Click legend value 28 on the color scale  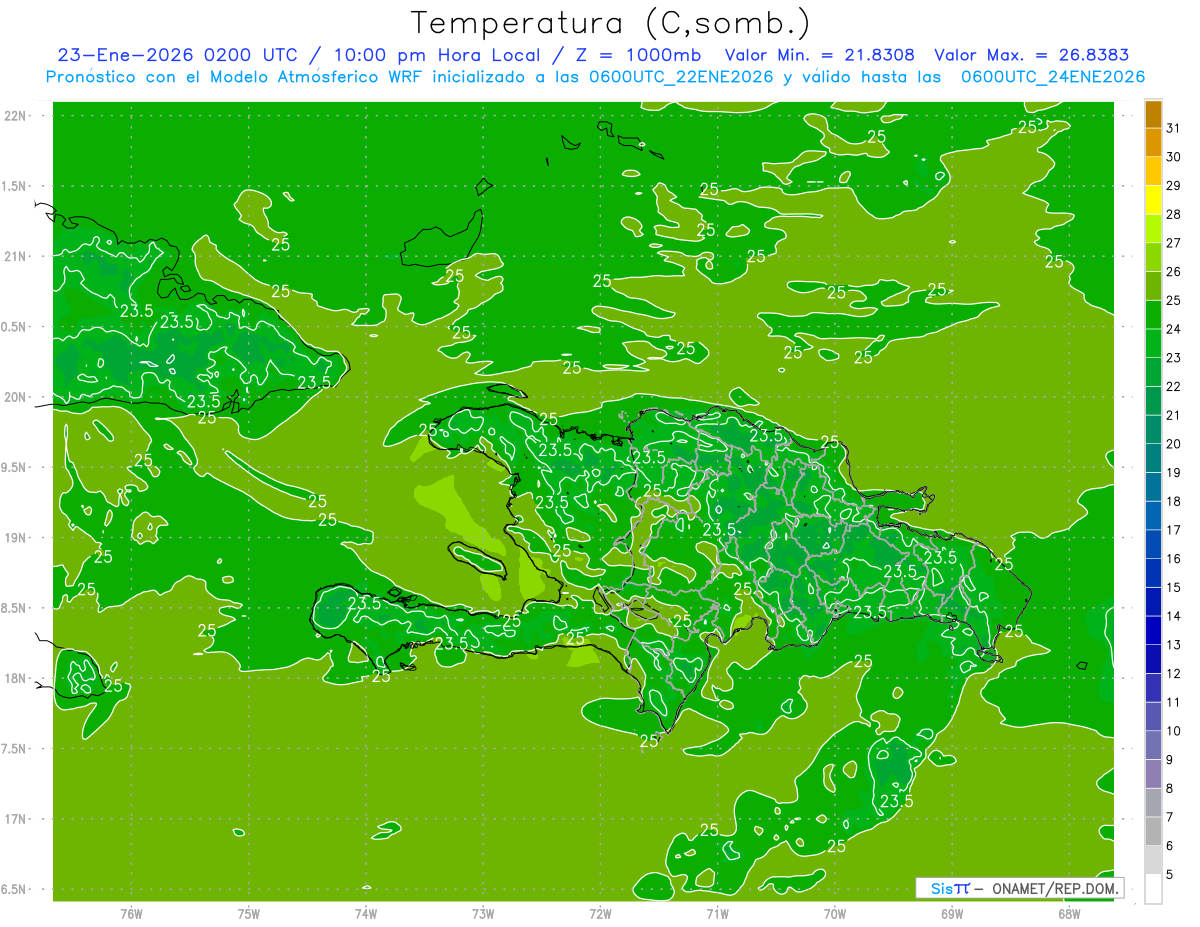click(x=1173, y=215)
